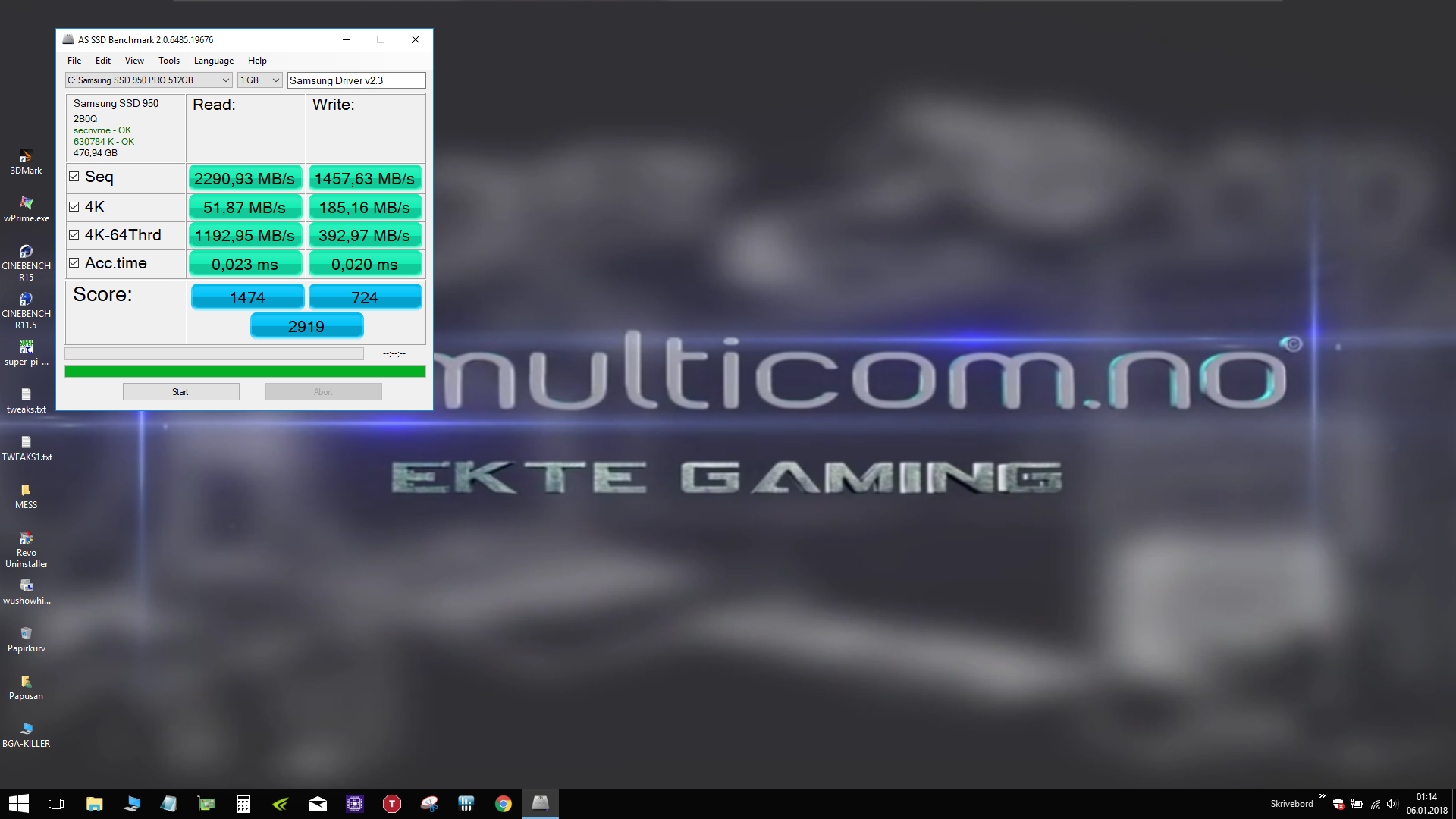1456x819 pixels.
Task: Uncheck the Seq test checkbox
Action: click(x=74, y=177)
